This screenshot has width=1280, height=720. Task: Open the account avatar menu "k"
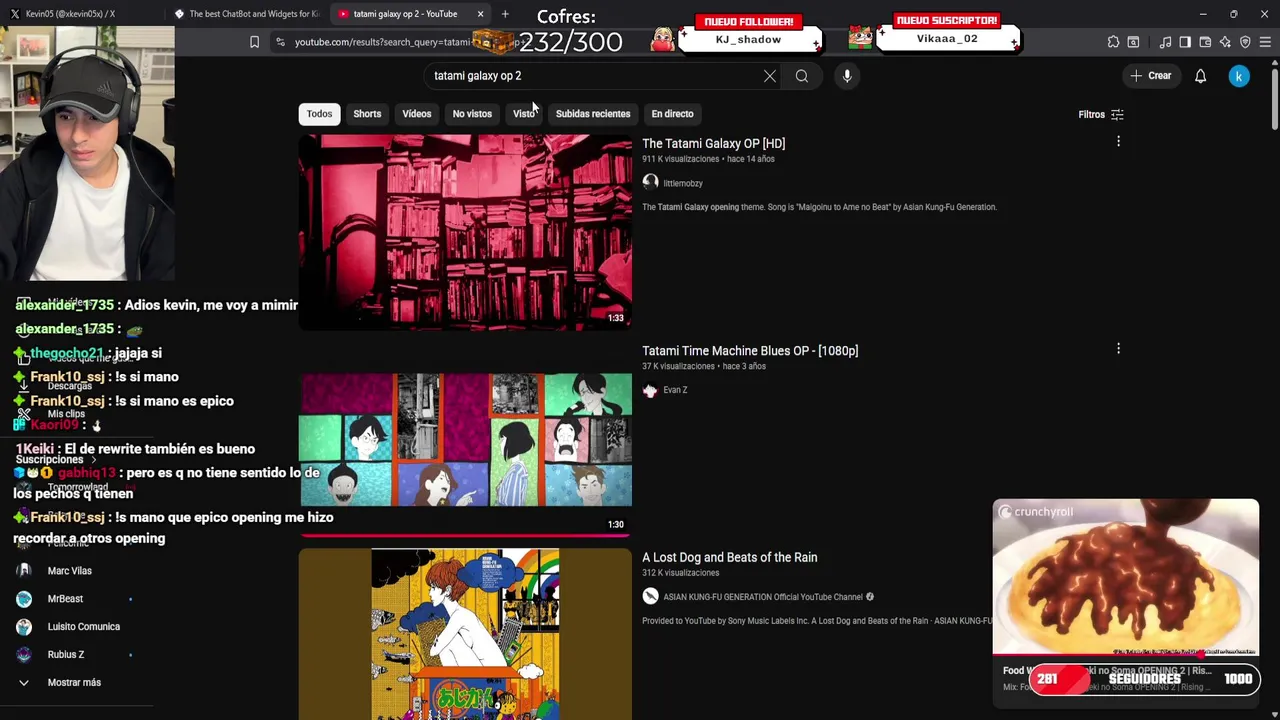tap(1239, 76)
